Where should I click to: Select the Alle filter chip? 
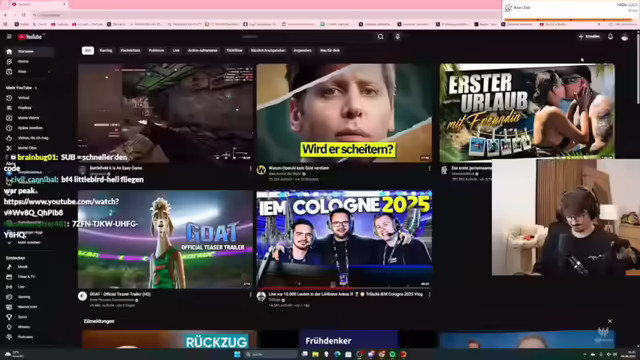[88, 51]
